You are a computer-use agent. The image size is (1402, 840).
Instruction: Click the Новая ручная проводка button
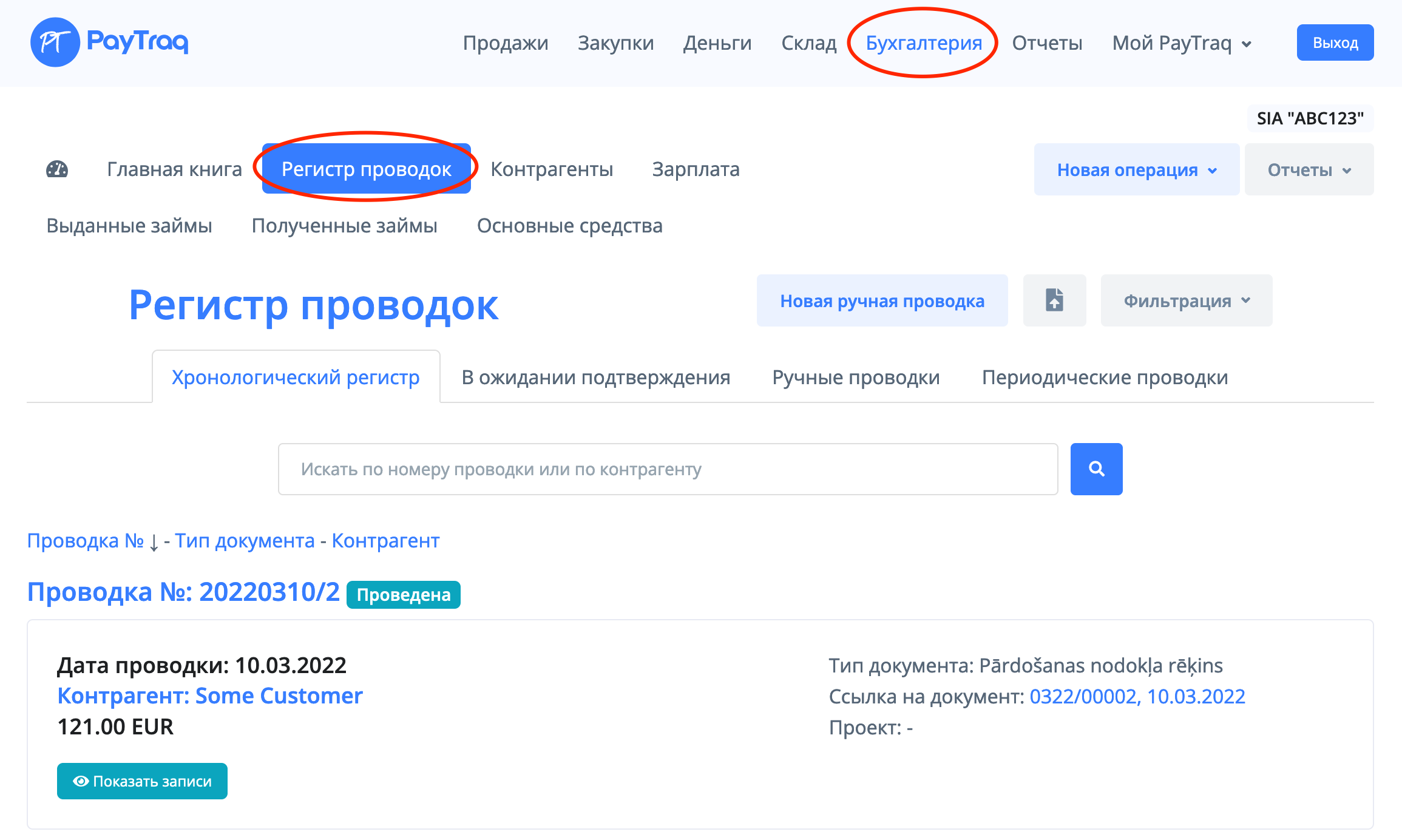(882, 301)
